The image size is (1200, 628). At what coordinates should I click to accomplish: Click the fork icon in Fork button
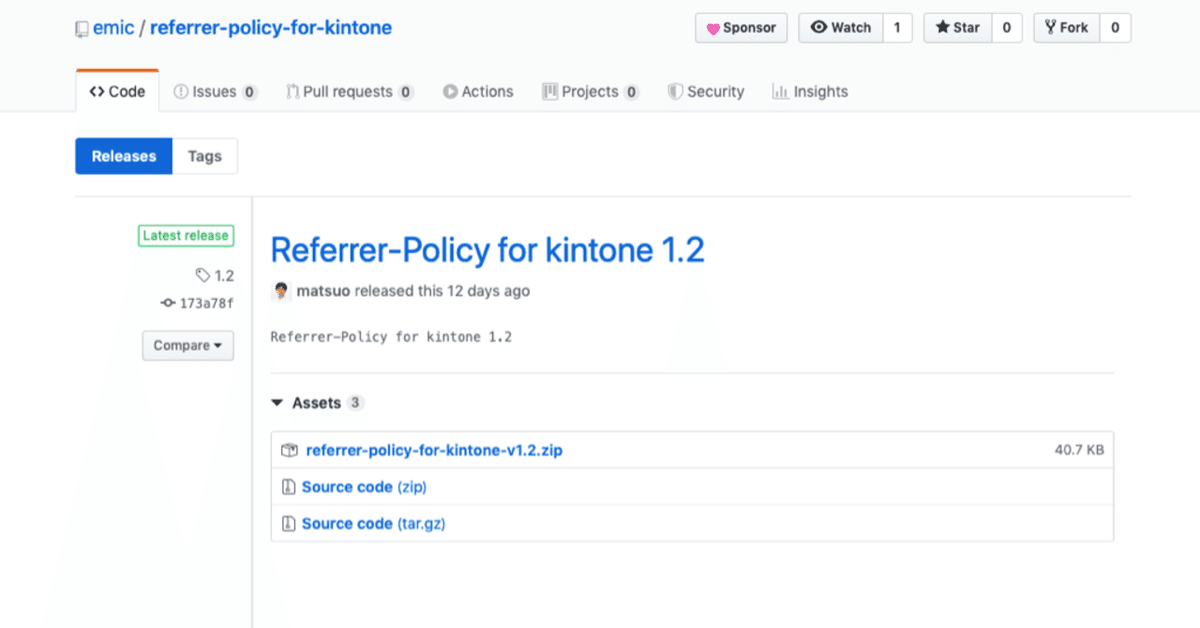[1050, 28]
